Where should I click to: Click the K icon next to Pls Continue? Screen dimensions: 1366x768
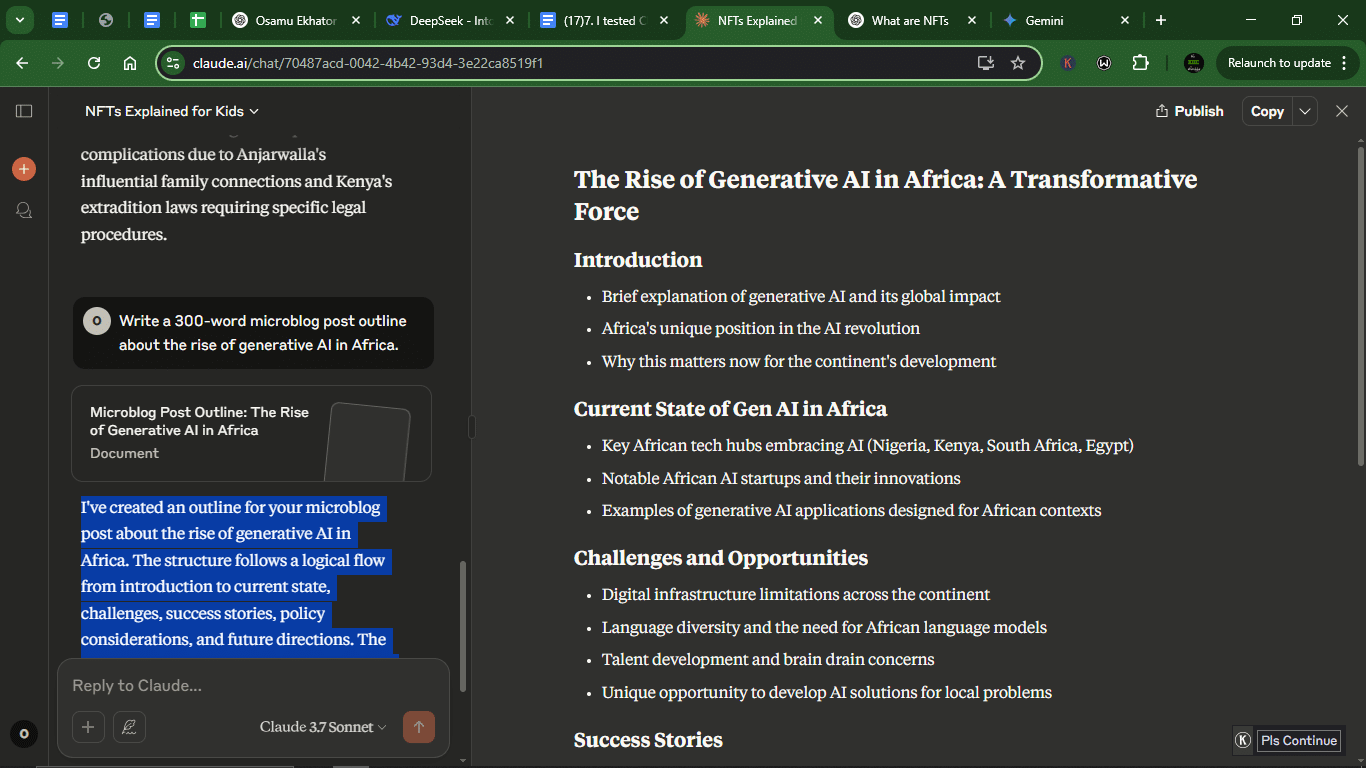[x=1243, y=740]
